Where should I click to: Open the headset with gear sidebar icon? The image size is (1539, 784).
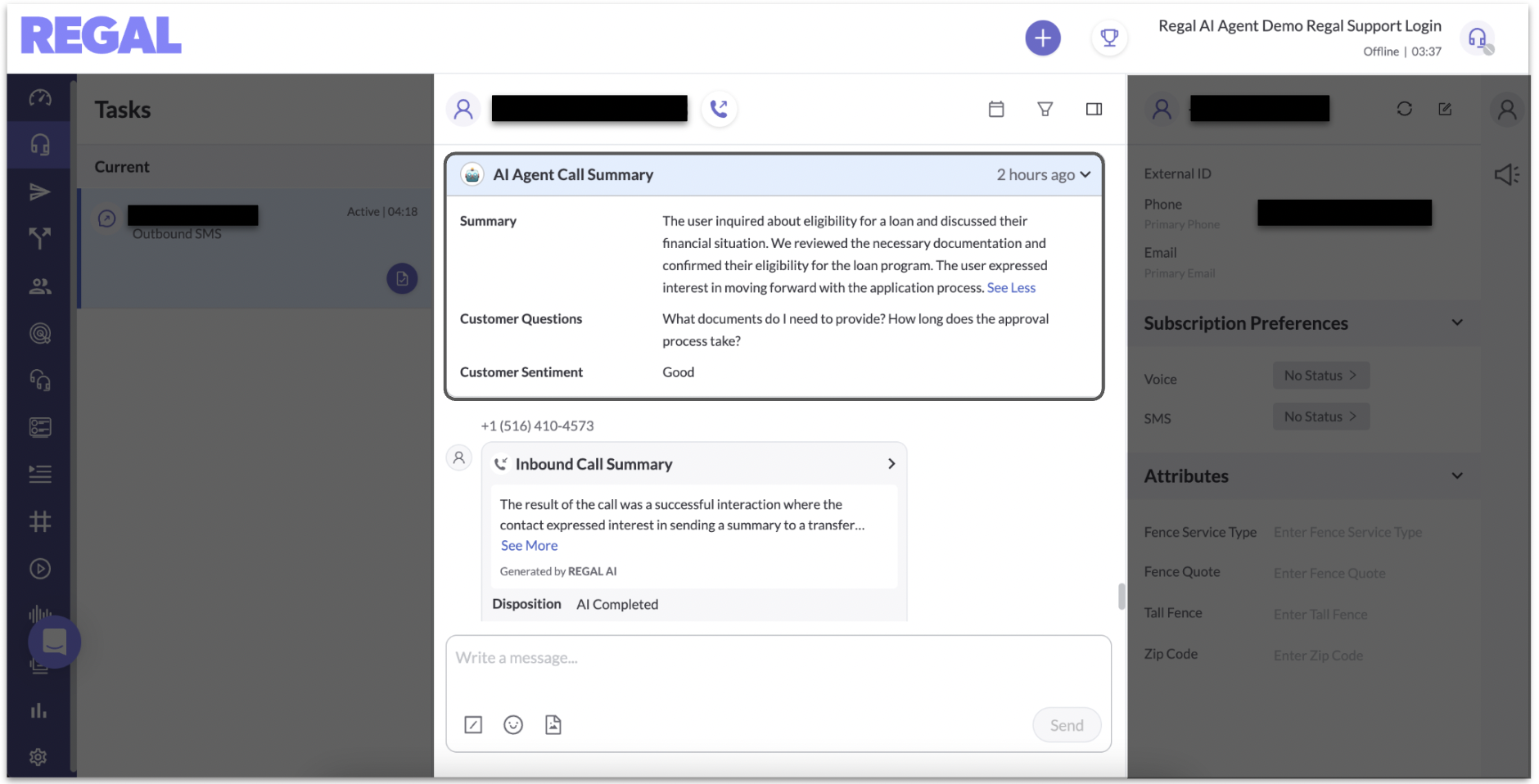tap(40, 381)
